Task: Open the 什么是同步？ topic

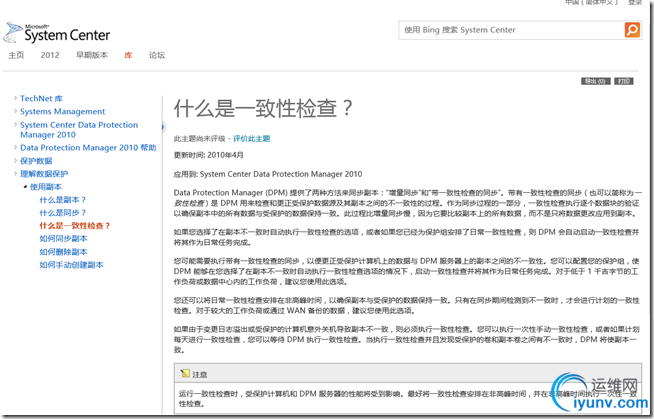Action: coord(63,213)
